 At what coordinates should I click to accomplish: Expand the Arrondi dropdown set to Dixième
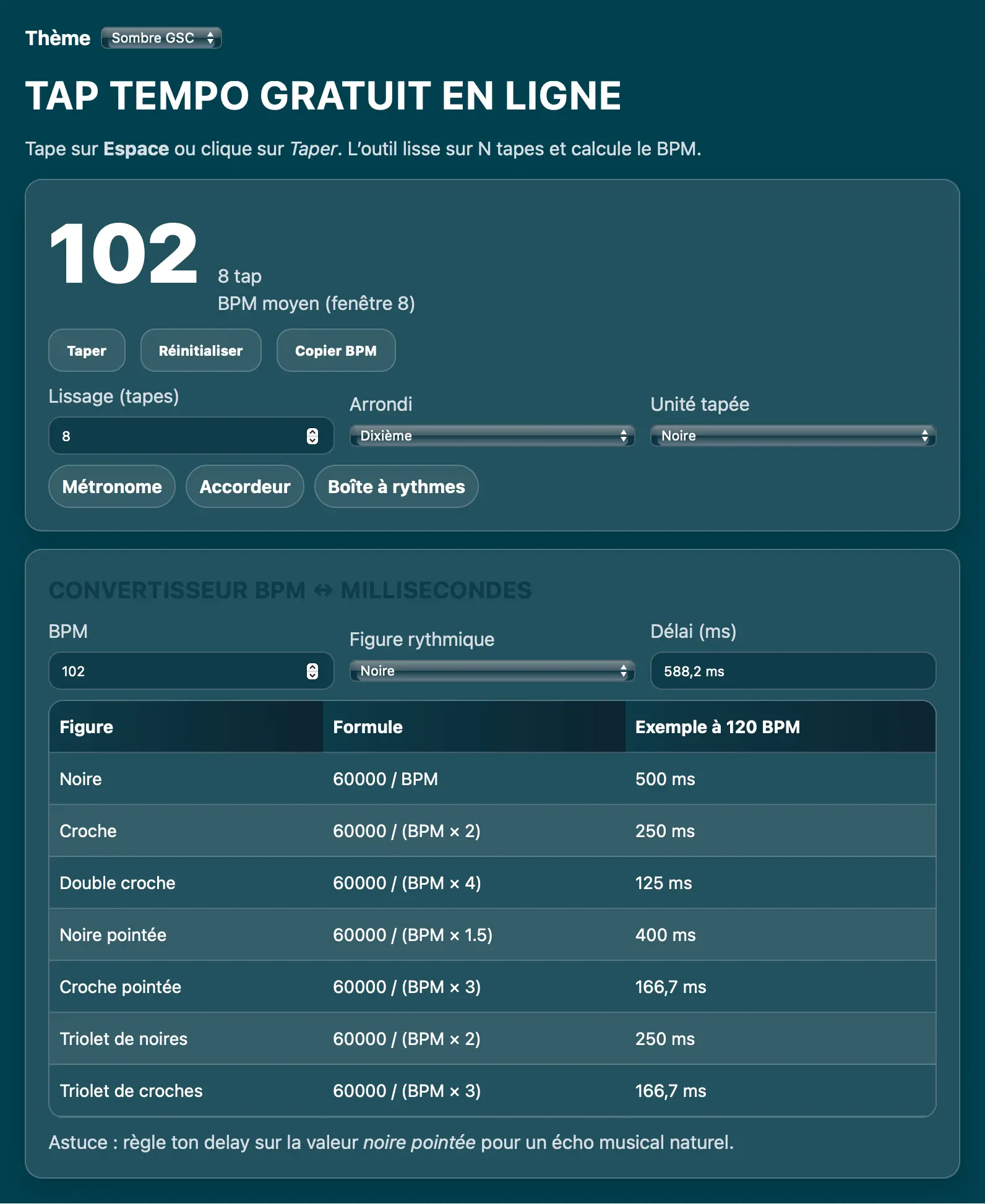tap(492, 436)
